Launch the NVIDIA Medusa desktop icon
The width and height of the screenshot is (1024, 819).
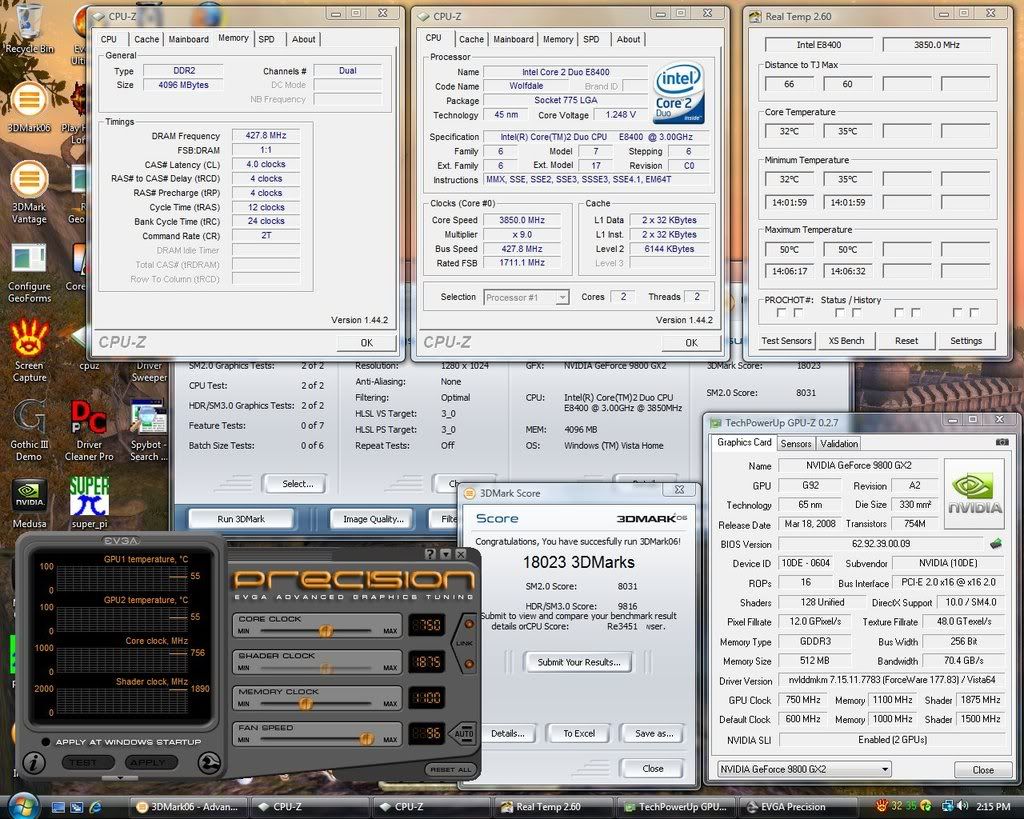pos(29,503)
